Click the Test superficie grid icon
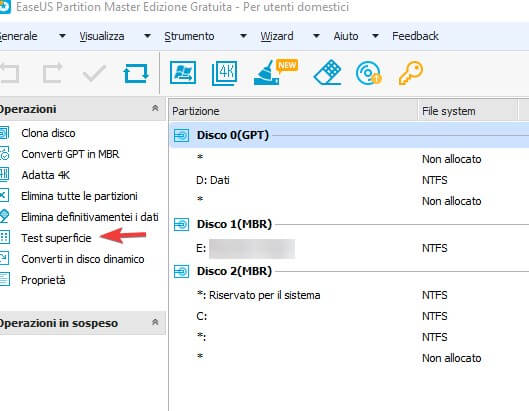Screen dimensions: 529x411 5,238
